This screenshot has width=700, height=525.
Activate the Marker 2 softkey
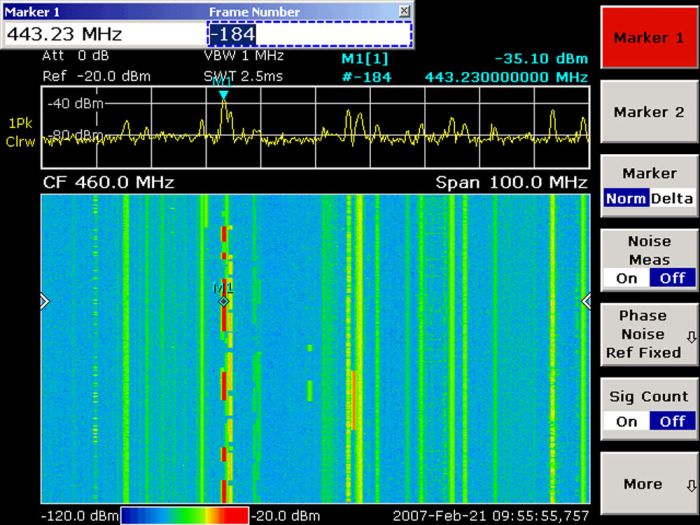coord(649,112)
